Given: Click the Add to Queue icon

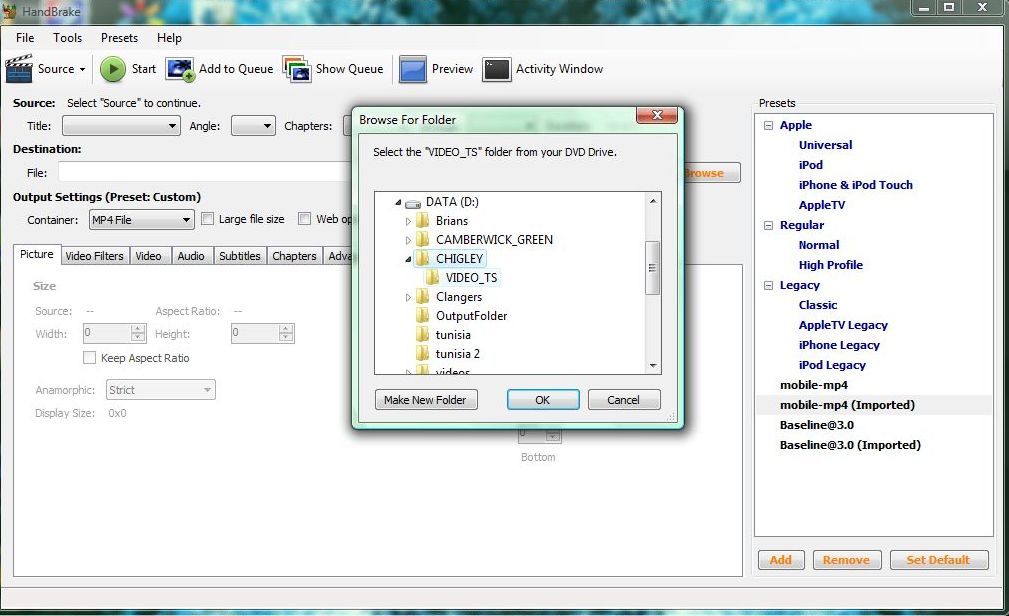Looking at the screenshot, I should coord(180,68).
